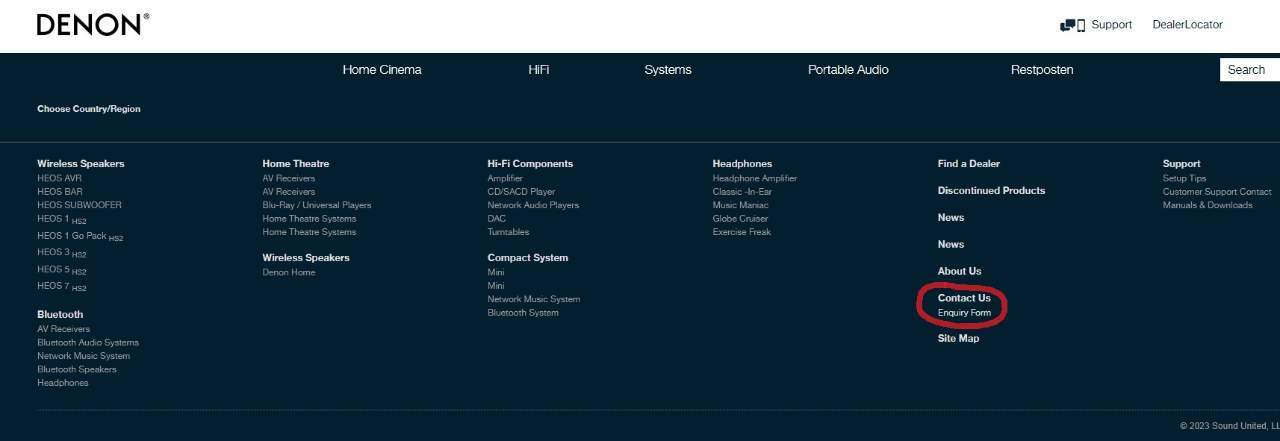
Task: Open the Music Maniac link
Action: coord(740,205)
